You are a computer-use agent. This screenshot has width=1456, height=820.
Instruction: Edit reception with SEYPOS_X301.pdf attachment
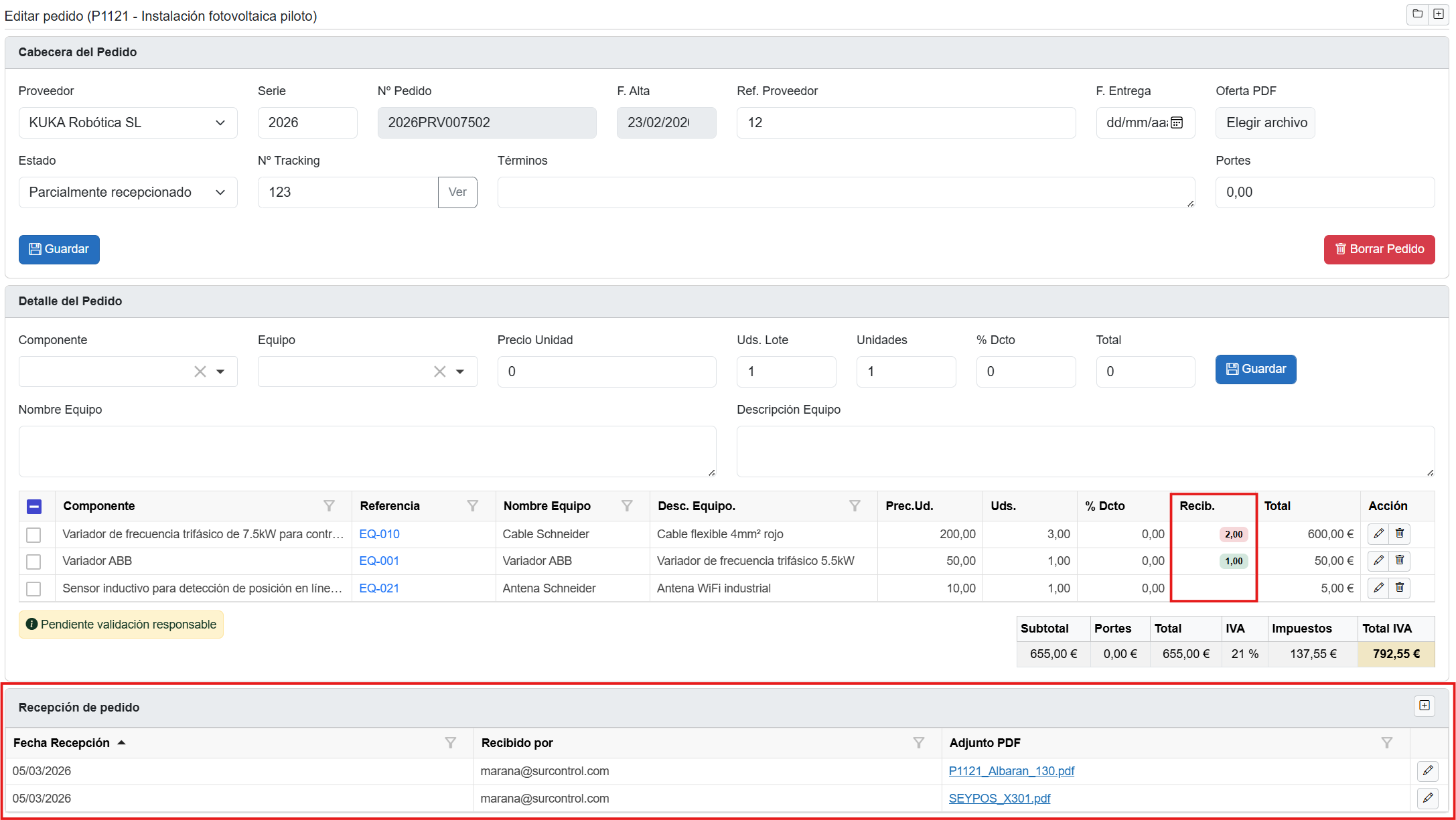point(1428,798)
